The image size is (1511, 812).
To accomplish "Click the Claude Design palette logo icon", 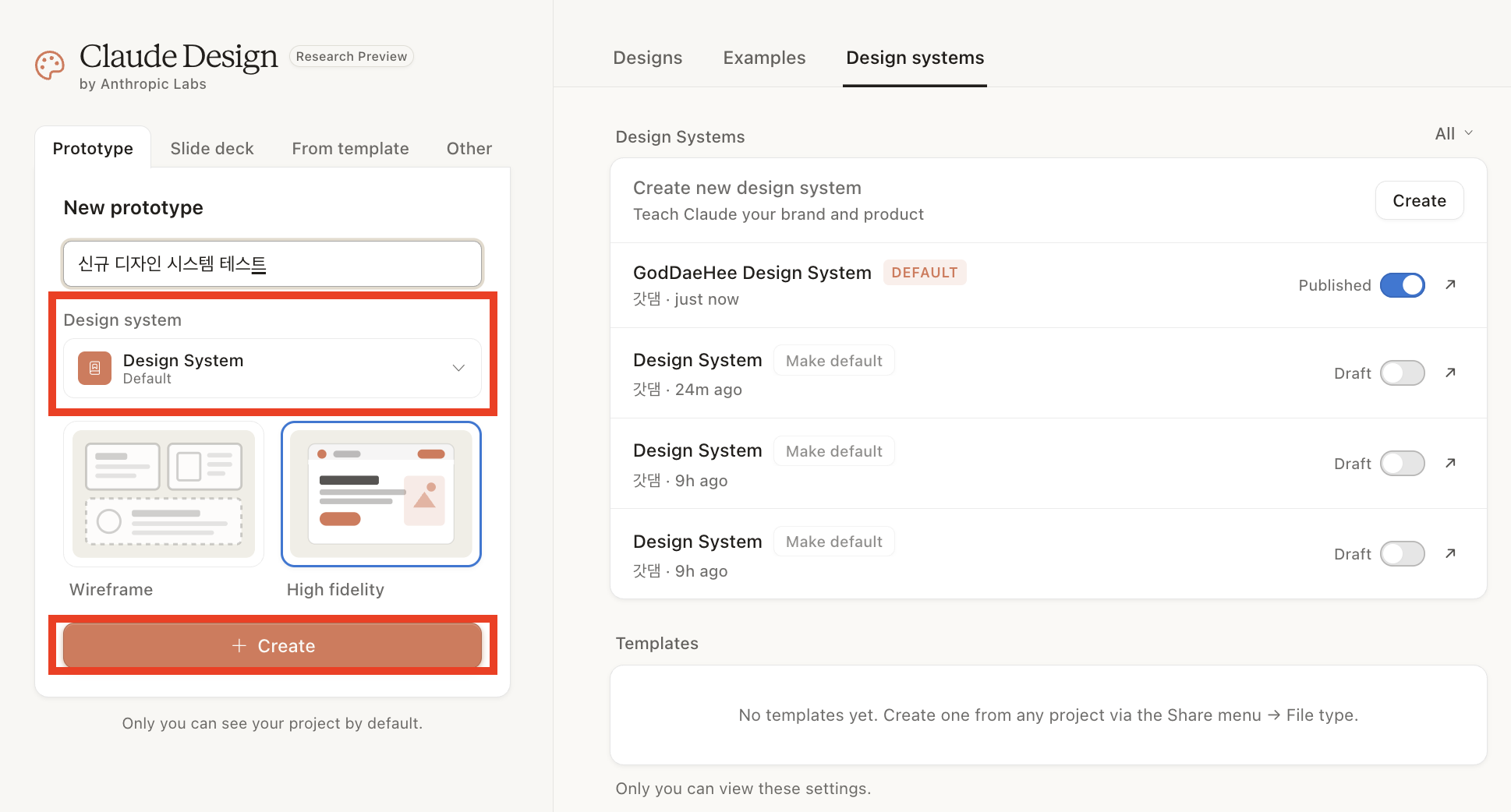I will tap(50, 66).
